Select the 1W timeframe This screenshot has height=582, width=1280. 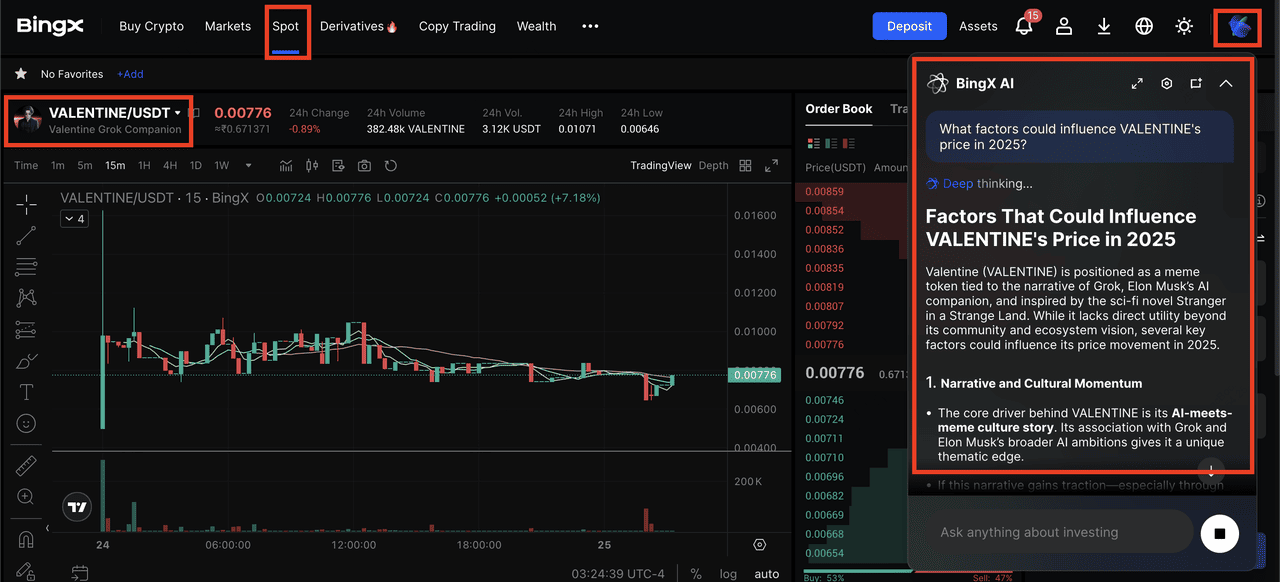pos(222,166)
